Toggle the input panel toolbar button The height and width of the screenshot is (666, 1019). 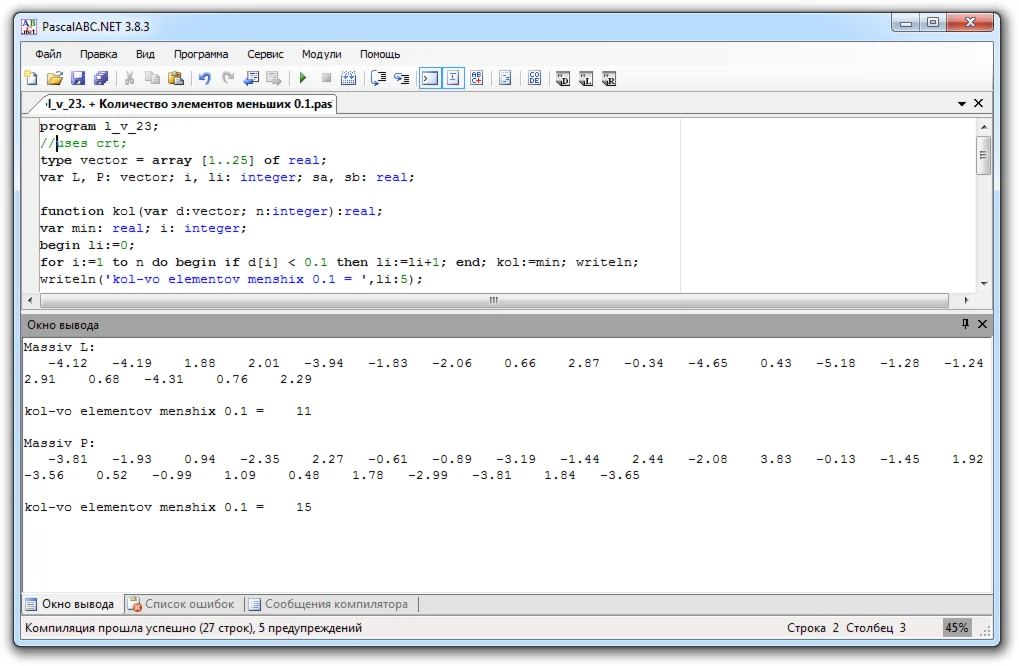[453, 78]
